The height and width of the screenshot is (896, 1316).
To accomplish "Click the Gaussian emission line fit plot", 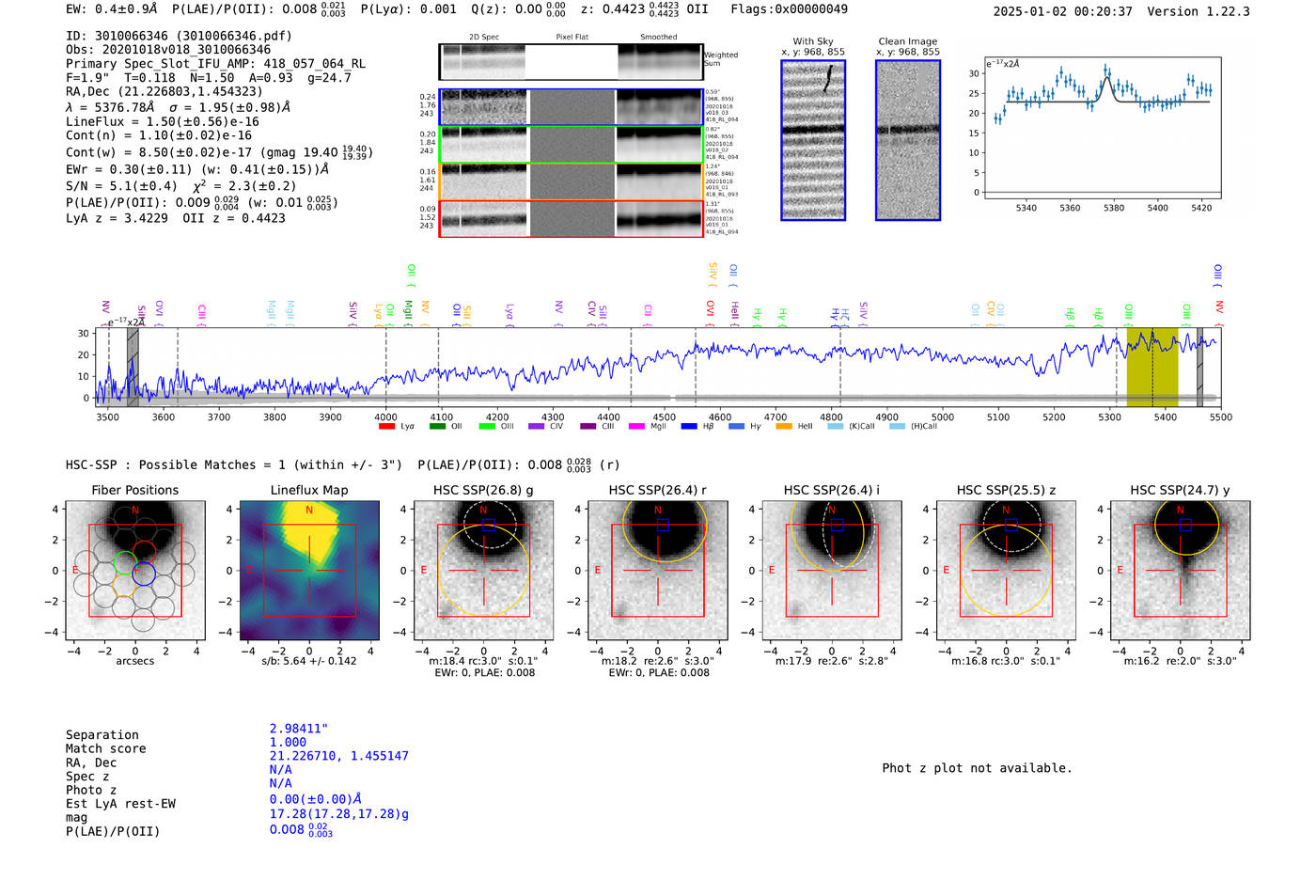I will [x=1102, y=128].
